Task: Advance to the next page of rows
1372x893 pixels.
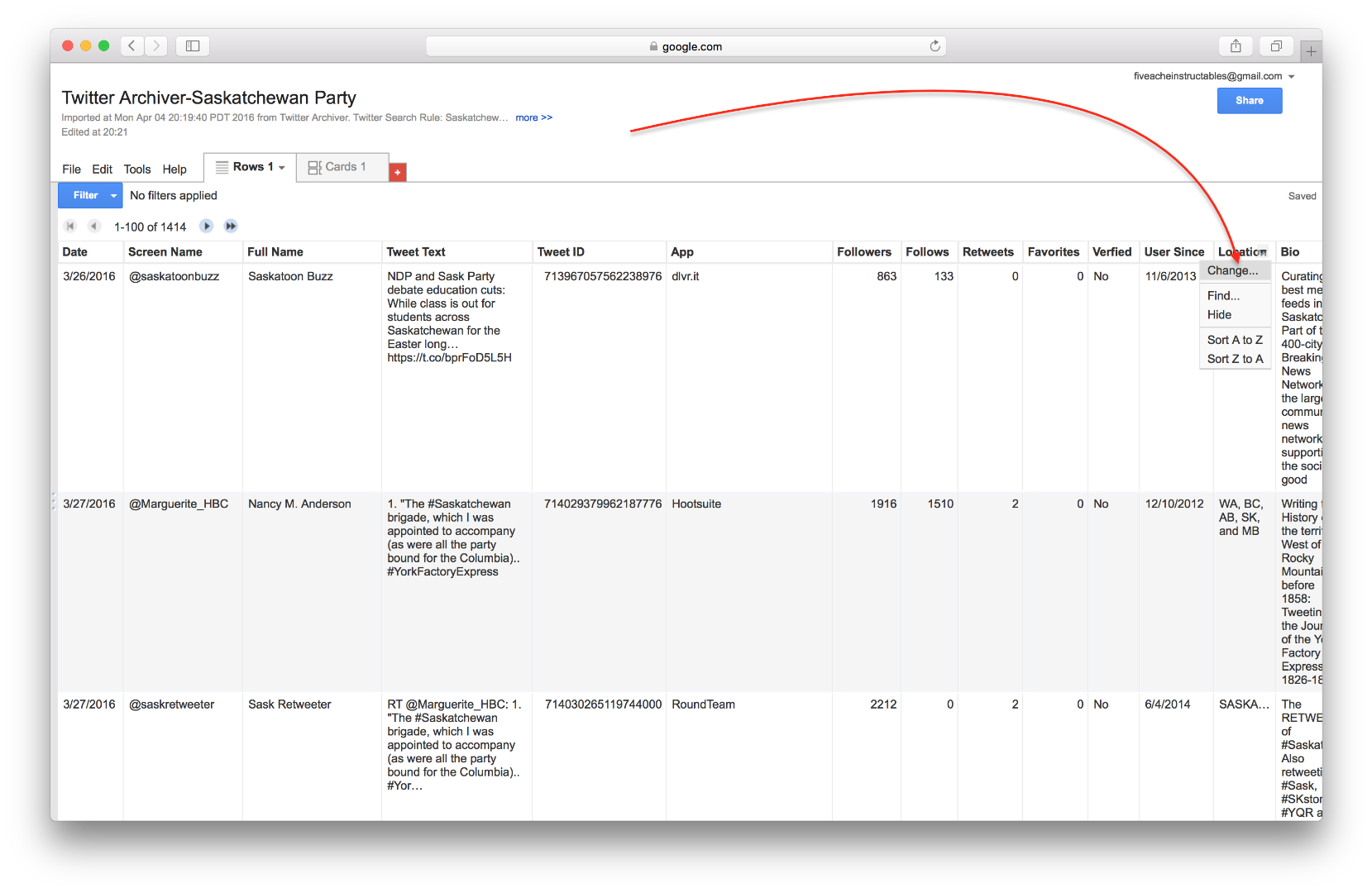Action: 206,226
